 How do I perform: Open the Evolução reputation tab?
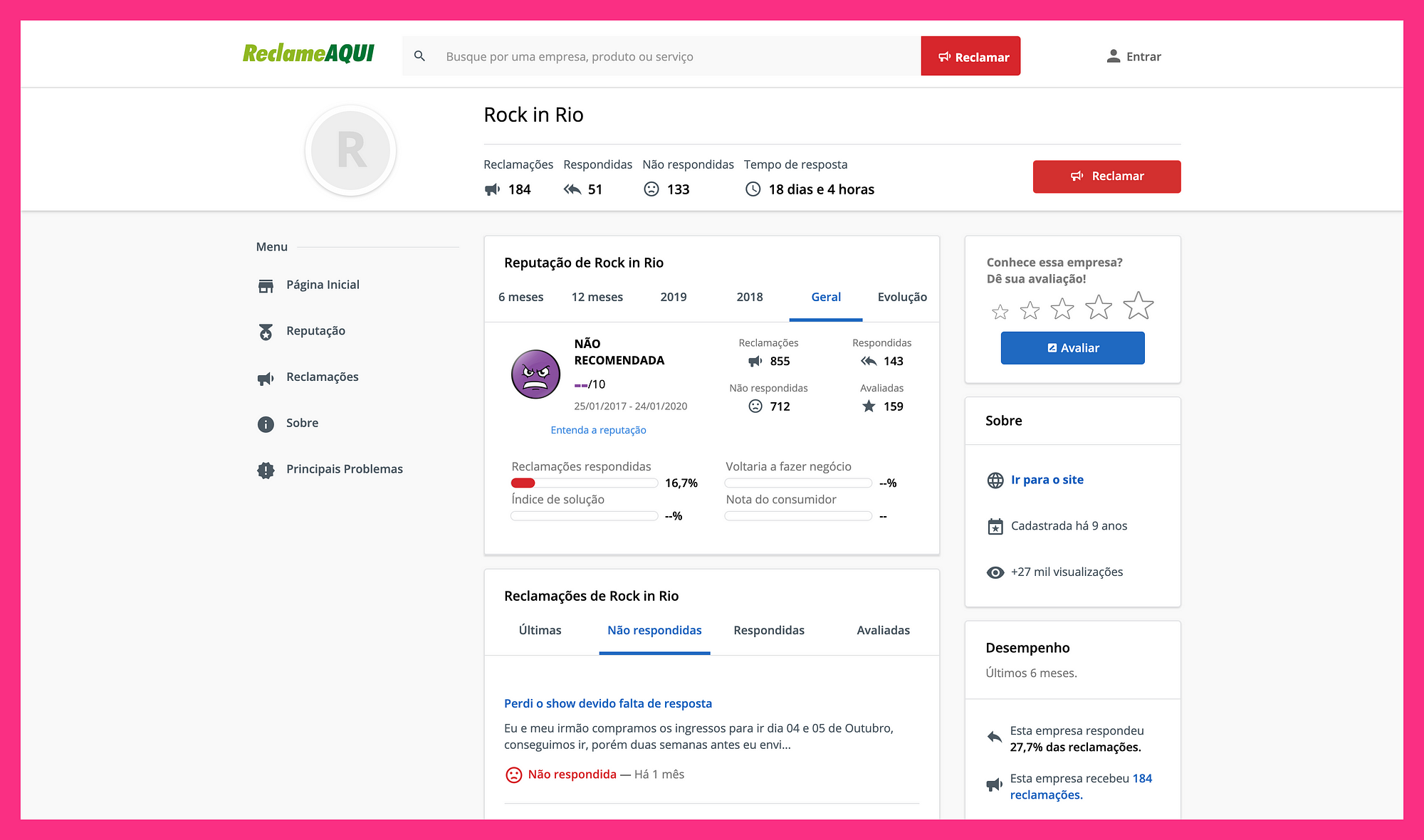click(x=902, y=298)
